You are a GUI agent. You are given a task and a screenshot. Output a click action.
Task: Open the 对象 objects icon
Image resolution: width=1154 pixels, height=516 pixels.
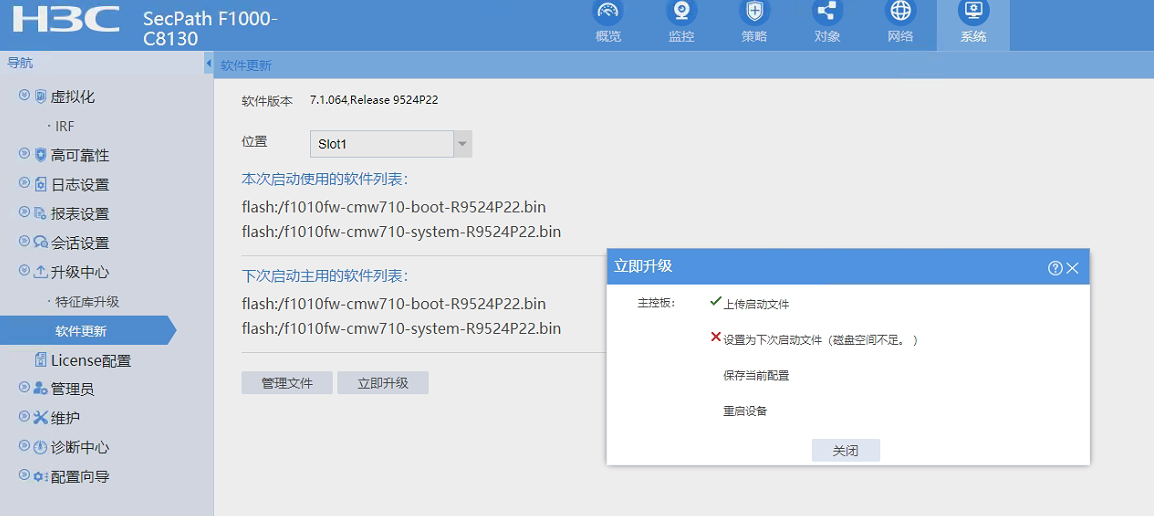pyautogui.click(x=827, y=12)
